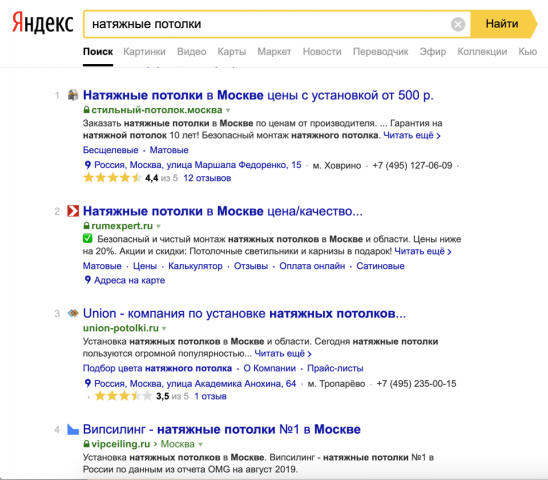Click map pin beside улица Академика Анохина
This screenshot has height=480, width=548.
(x=87, y=384)
